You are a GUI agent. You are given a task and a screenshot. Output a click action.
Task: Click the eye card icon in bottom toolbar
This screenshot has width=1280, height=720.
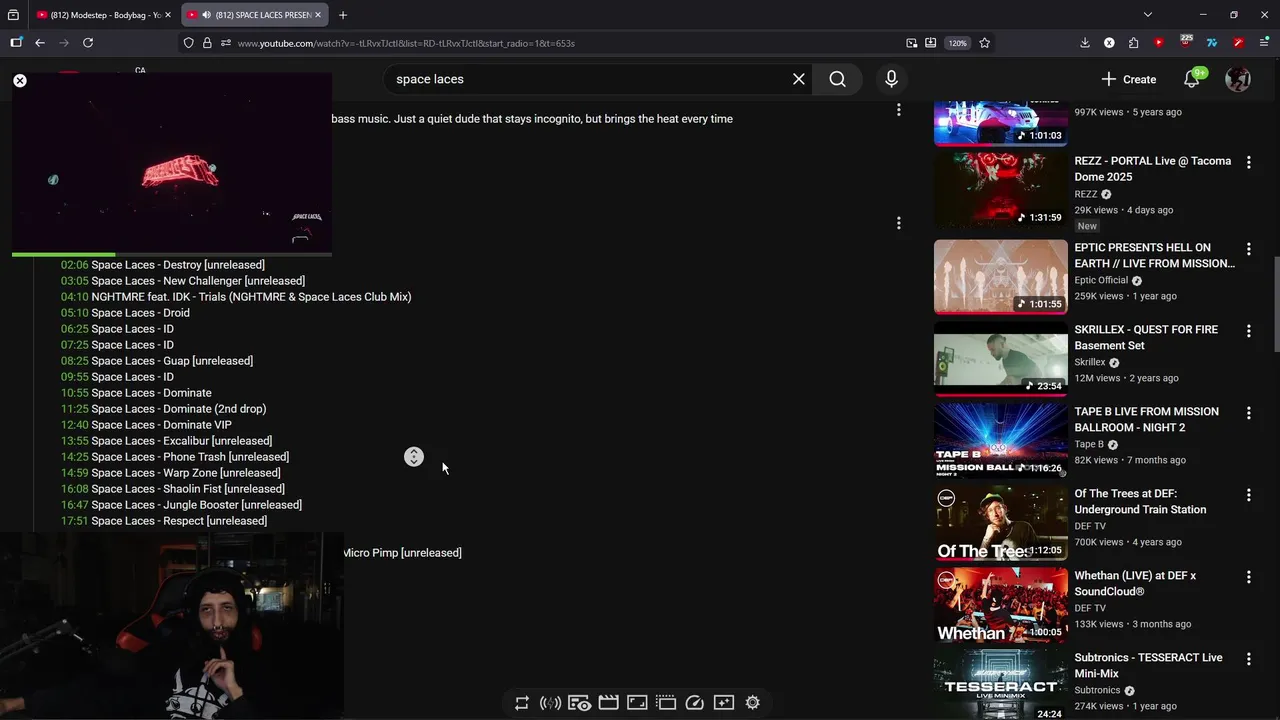(579, 703)
